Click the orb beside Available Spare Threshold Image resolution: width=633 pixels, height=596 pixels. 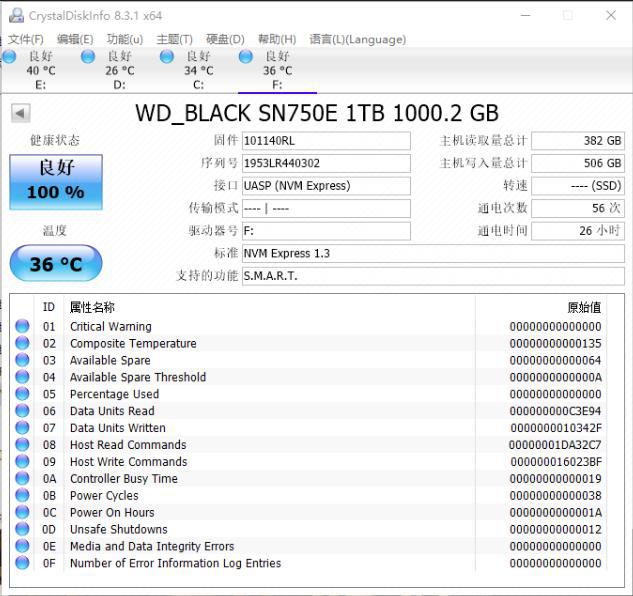tap(22, 377)
